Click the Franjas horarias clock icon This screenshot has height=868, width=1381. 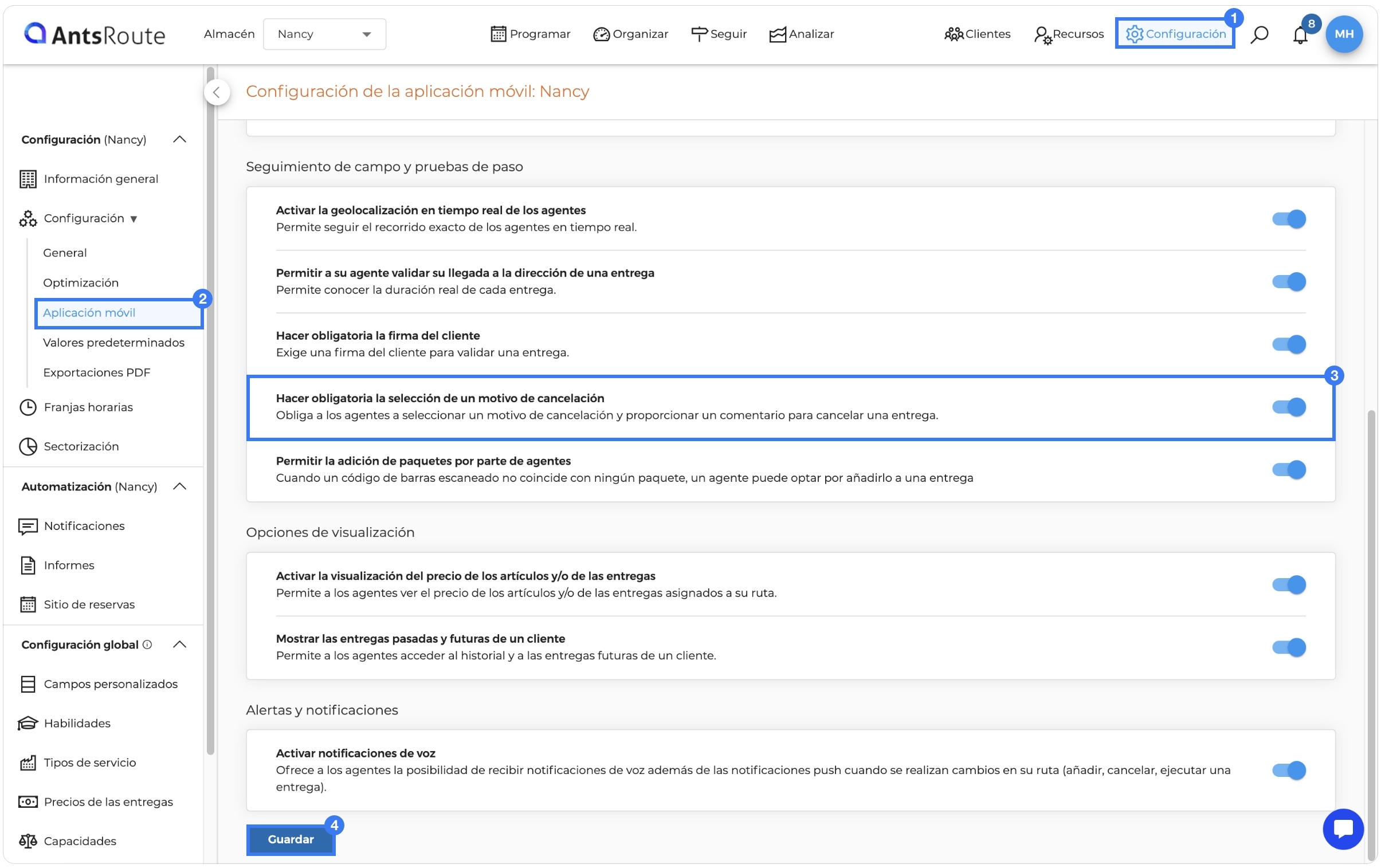point(28,407)
